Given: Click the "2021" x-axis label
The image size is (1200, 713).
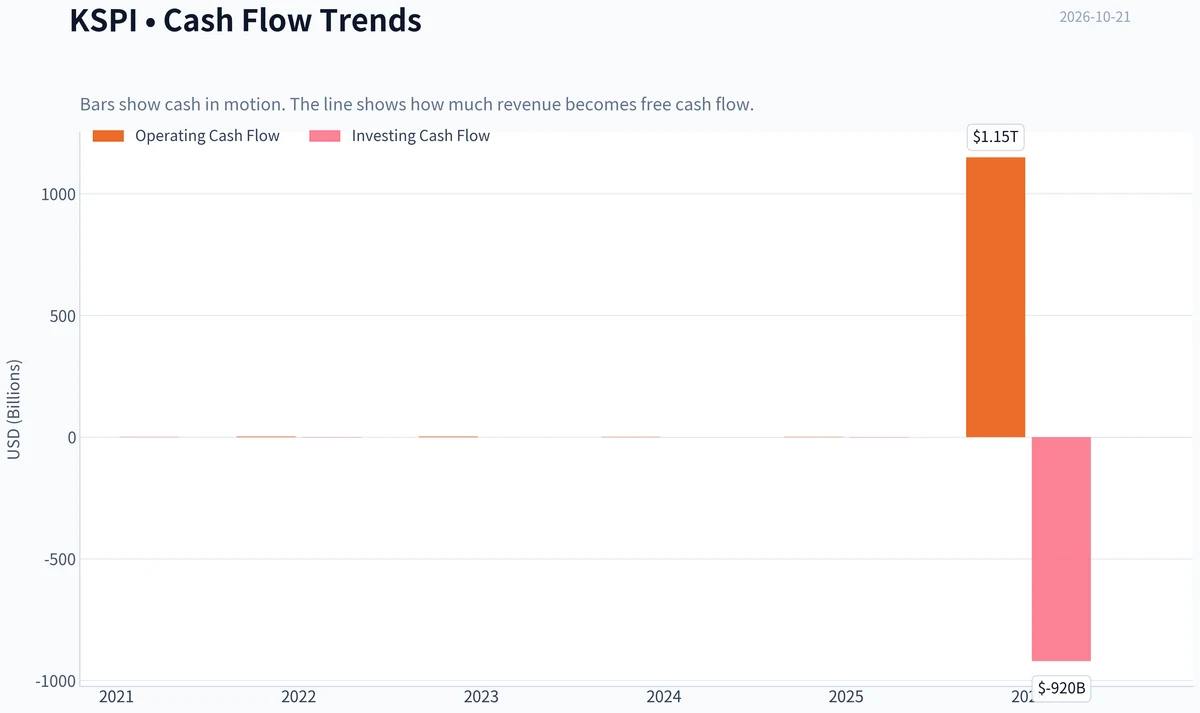Looking at the screenshot, I should coord(116,697).
